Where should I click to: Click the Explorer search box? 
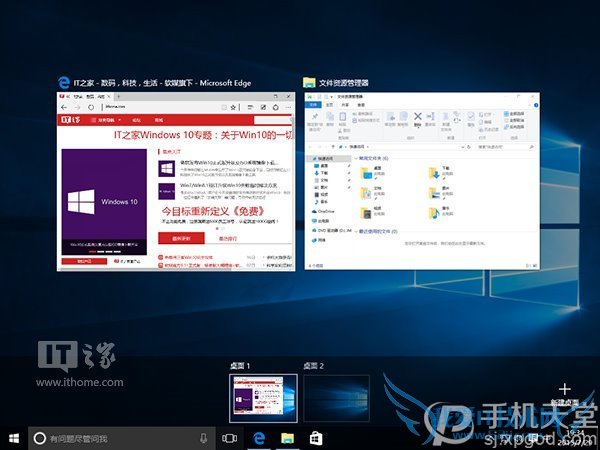click(505, 147)
